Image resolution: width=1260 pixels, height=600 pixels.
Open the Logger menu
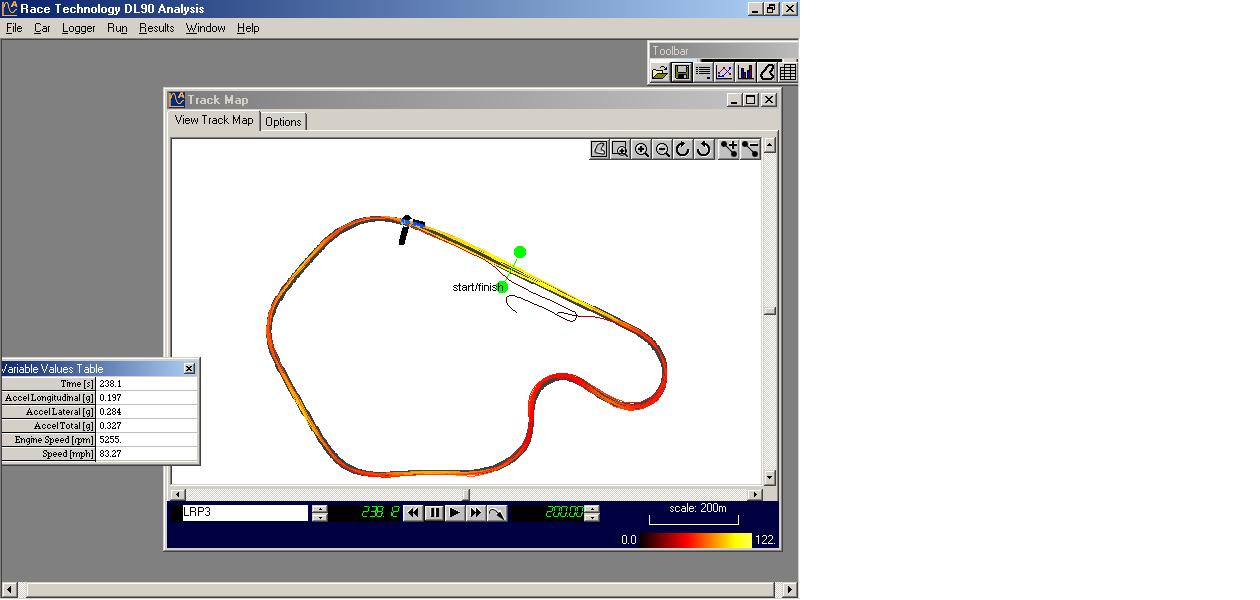[x=78, y=28]
